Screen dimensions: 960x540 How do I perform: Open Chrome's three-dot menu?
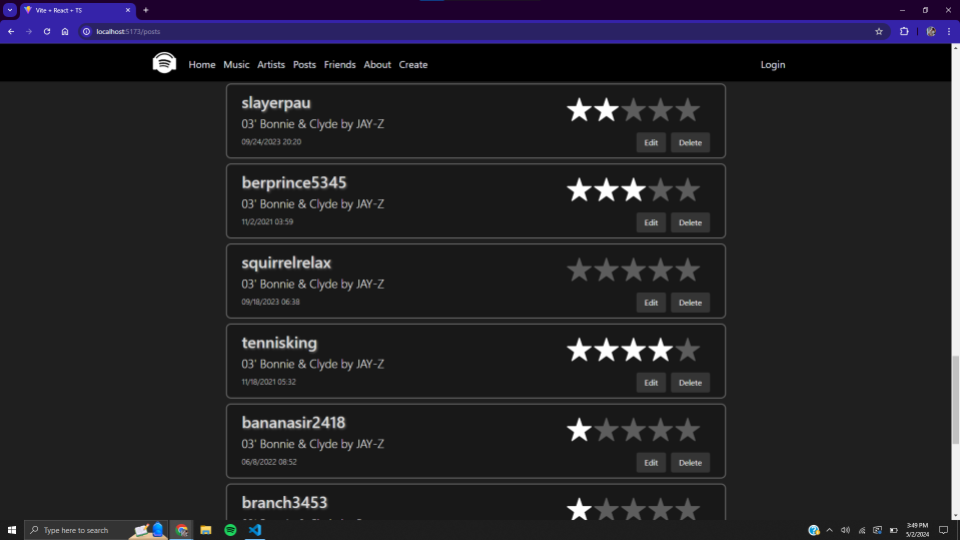pos(949,31)
